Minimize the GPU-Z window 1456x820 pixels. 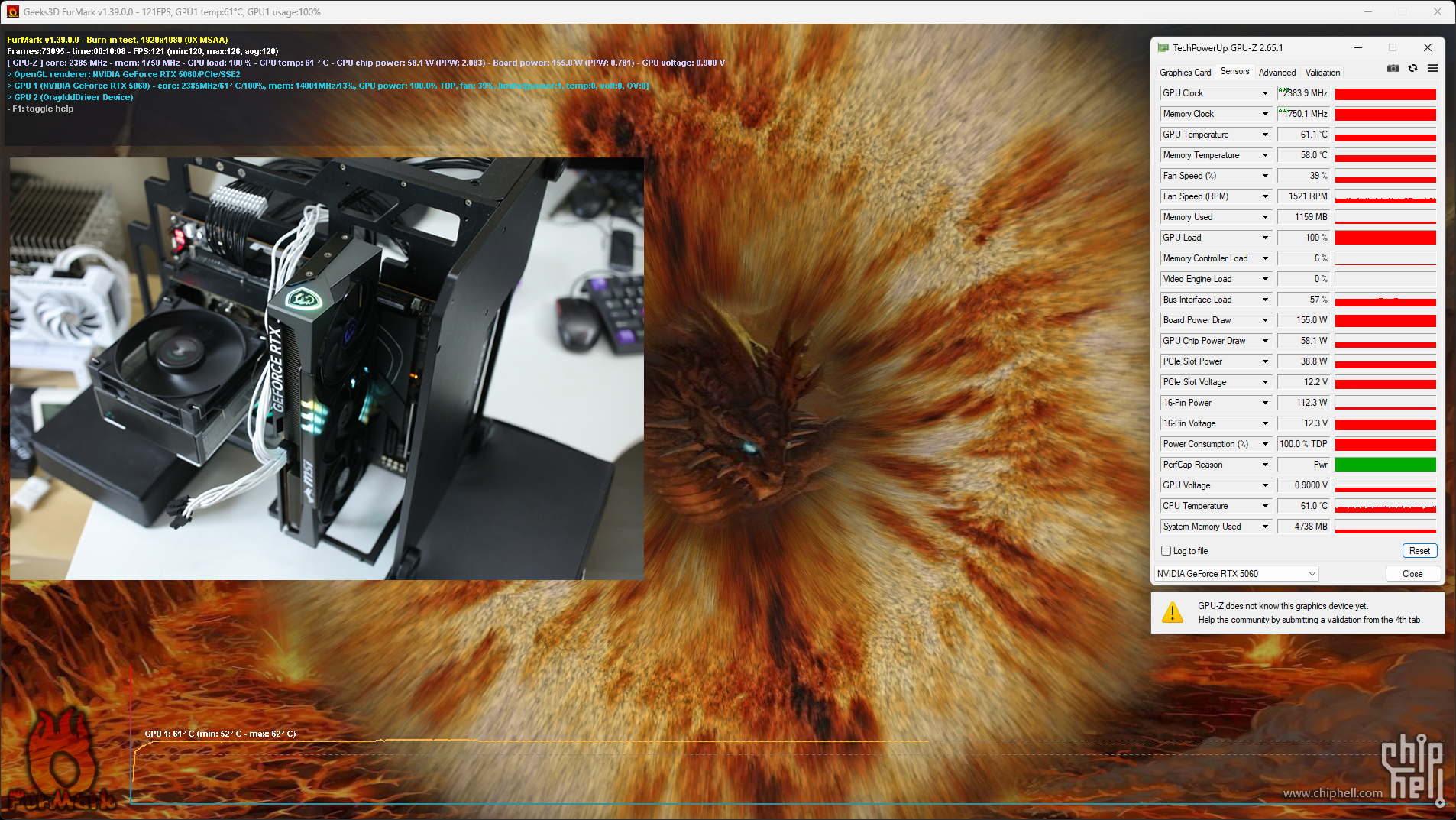(1358, 47)
